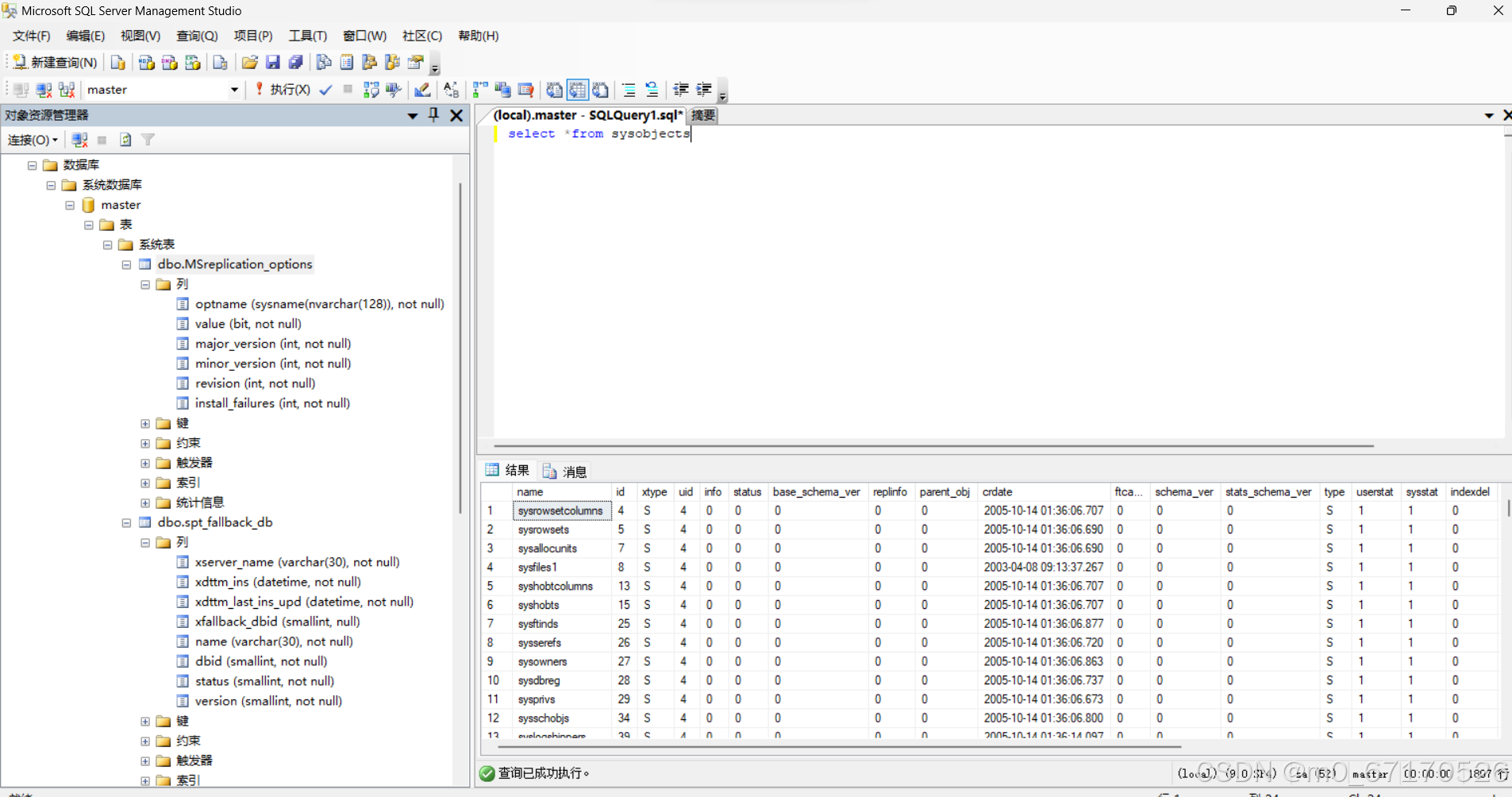The height and width of the screenshot is (797, 1512).
Task: Collapse the dbo.spt_fallback_db table node
Action: [126, 522]
